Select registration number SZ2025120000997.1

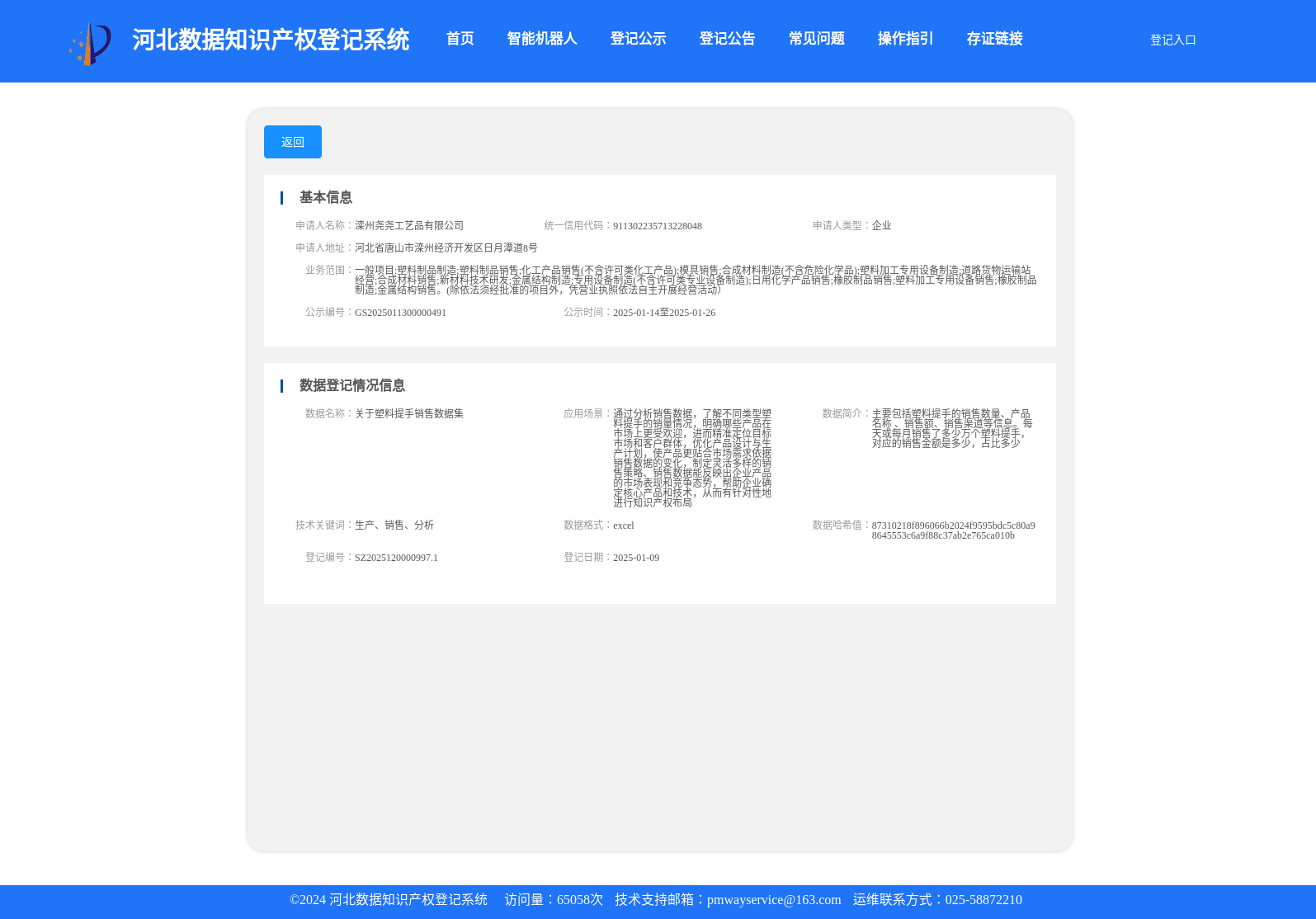click(x=396, y=558)
